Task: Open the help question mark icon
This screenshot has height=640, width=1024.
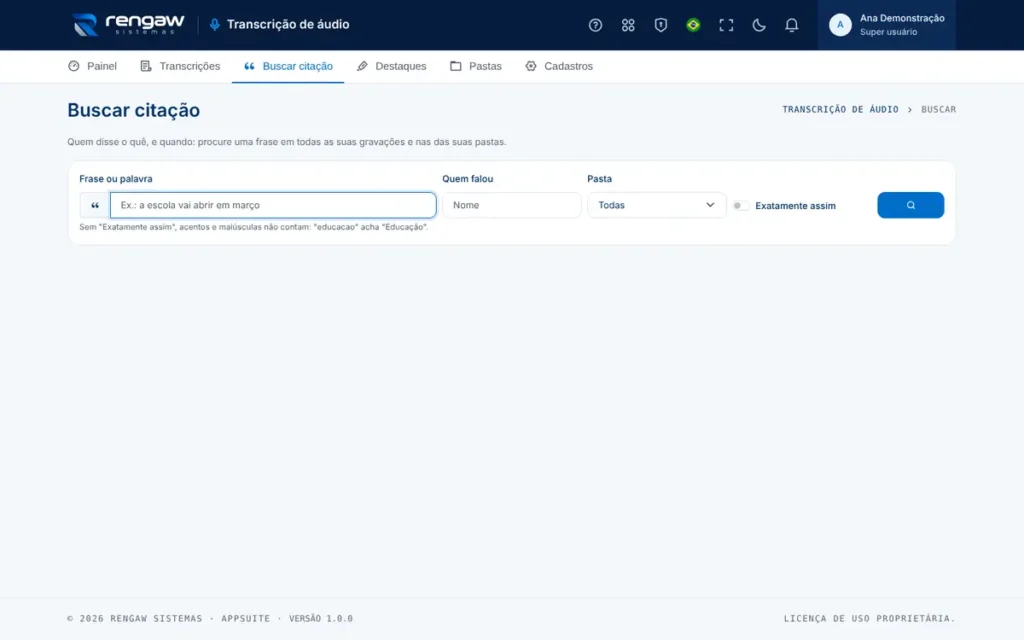Action: point(595,25)
